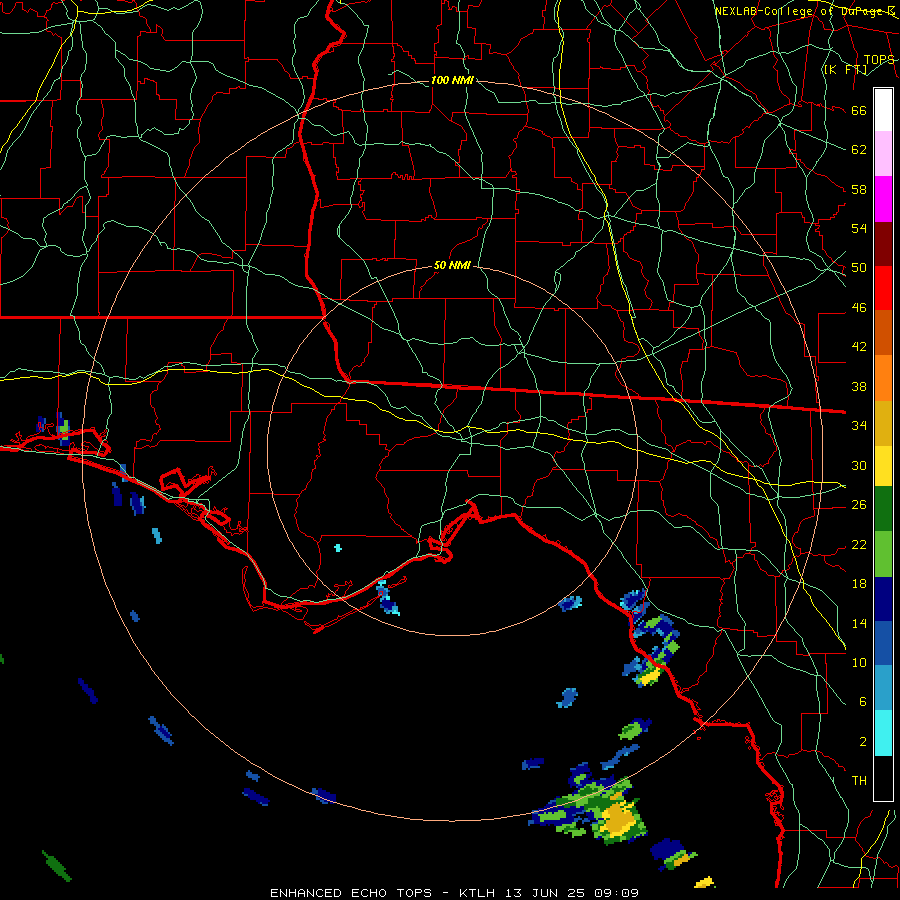Click the NEXLAB-College of DuPage credit
The image size is (900, 900).
(x=805, y=11)
